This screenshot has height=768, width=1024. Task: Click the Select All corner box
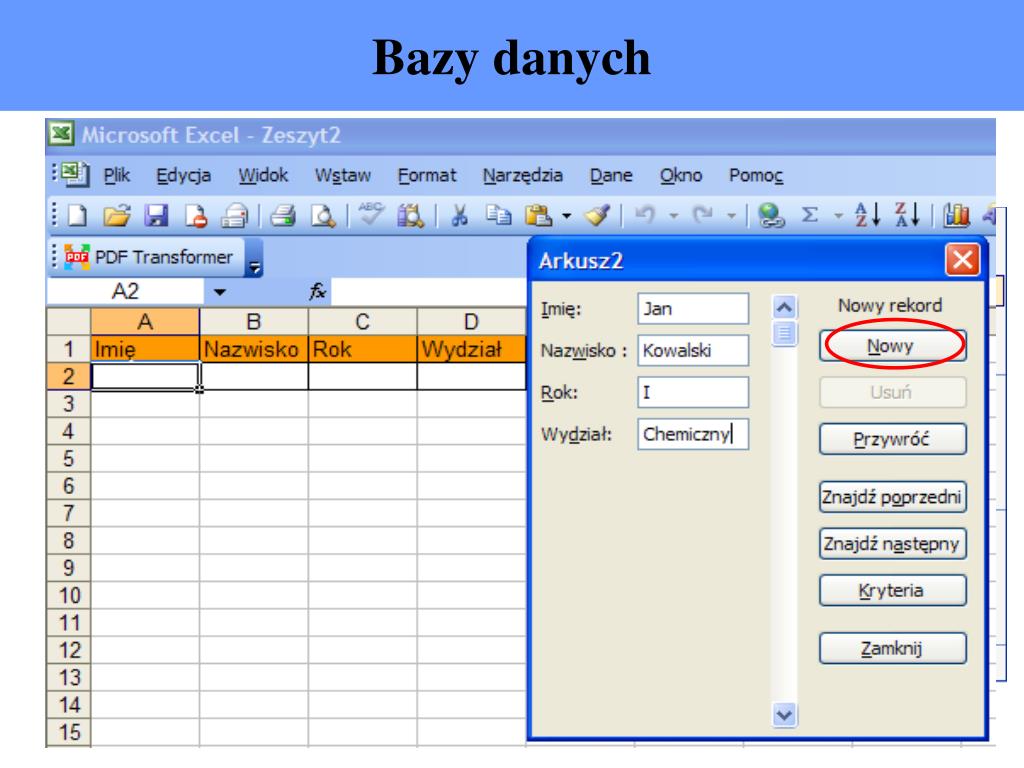point(69,321)
